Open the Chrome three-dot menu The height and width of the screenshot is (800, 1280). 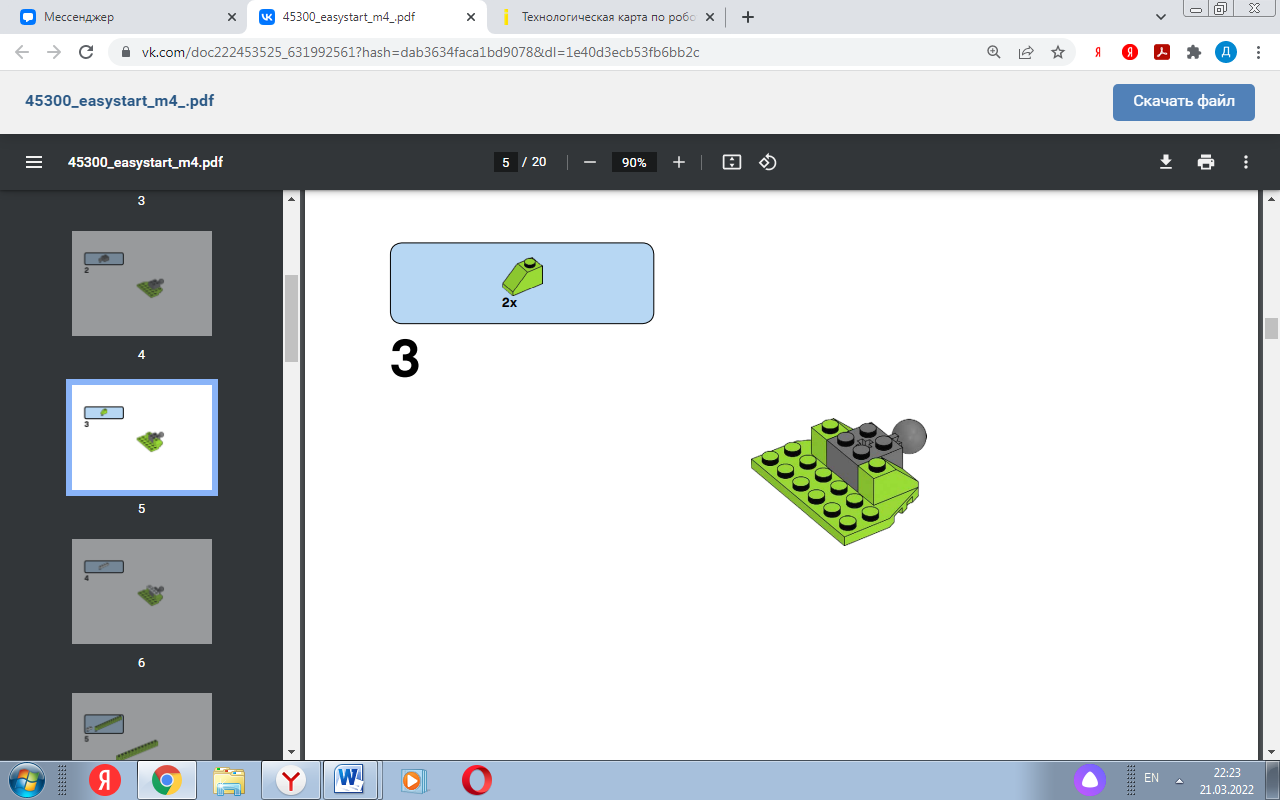click(1258, 52)
